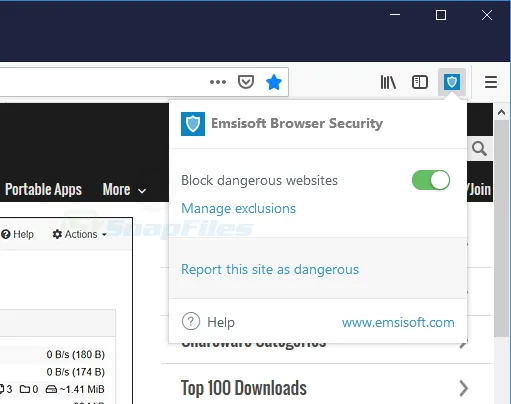This screenshot has width=511, height=404.
Task: Save page to Pocket icon
Action: [x=246, y=82]
